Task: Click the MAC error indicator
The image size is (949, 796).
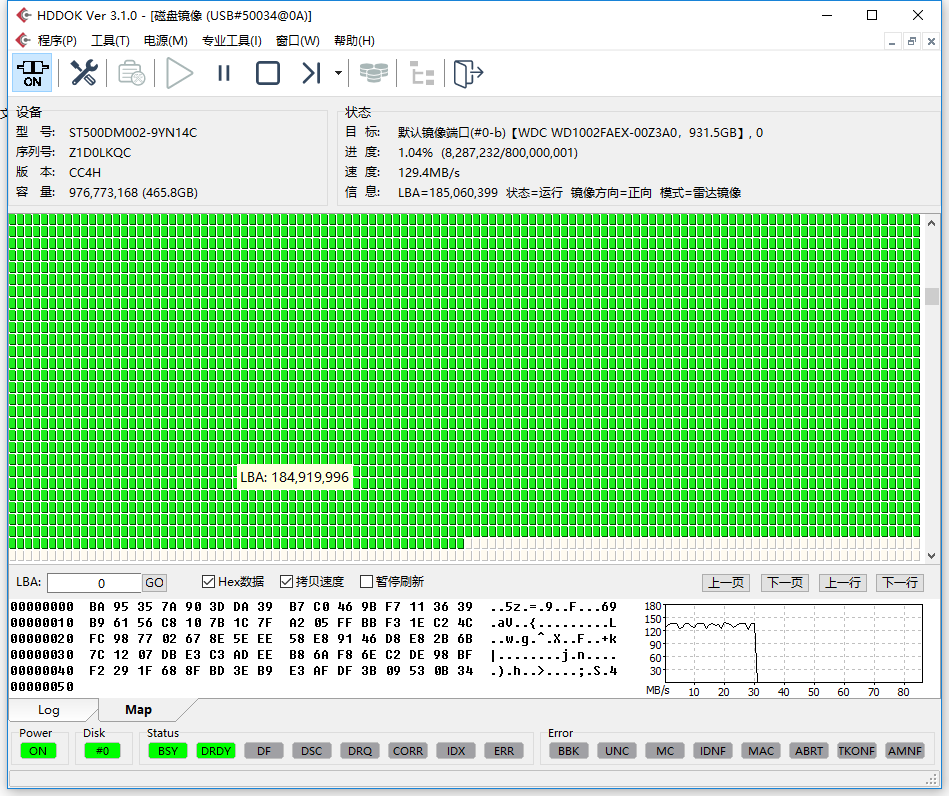Action: pyautogui.click(x=761, y=751)
